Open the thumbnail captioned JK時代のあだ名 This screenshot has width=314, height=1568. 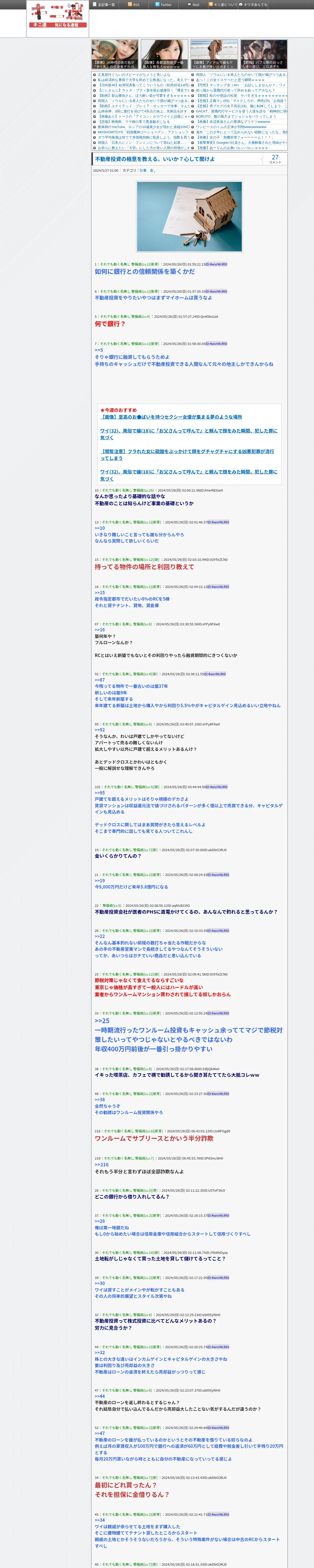click(x=115, y=54)
